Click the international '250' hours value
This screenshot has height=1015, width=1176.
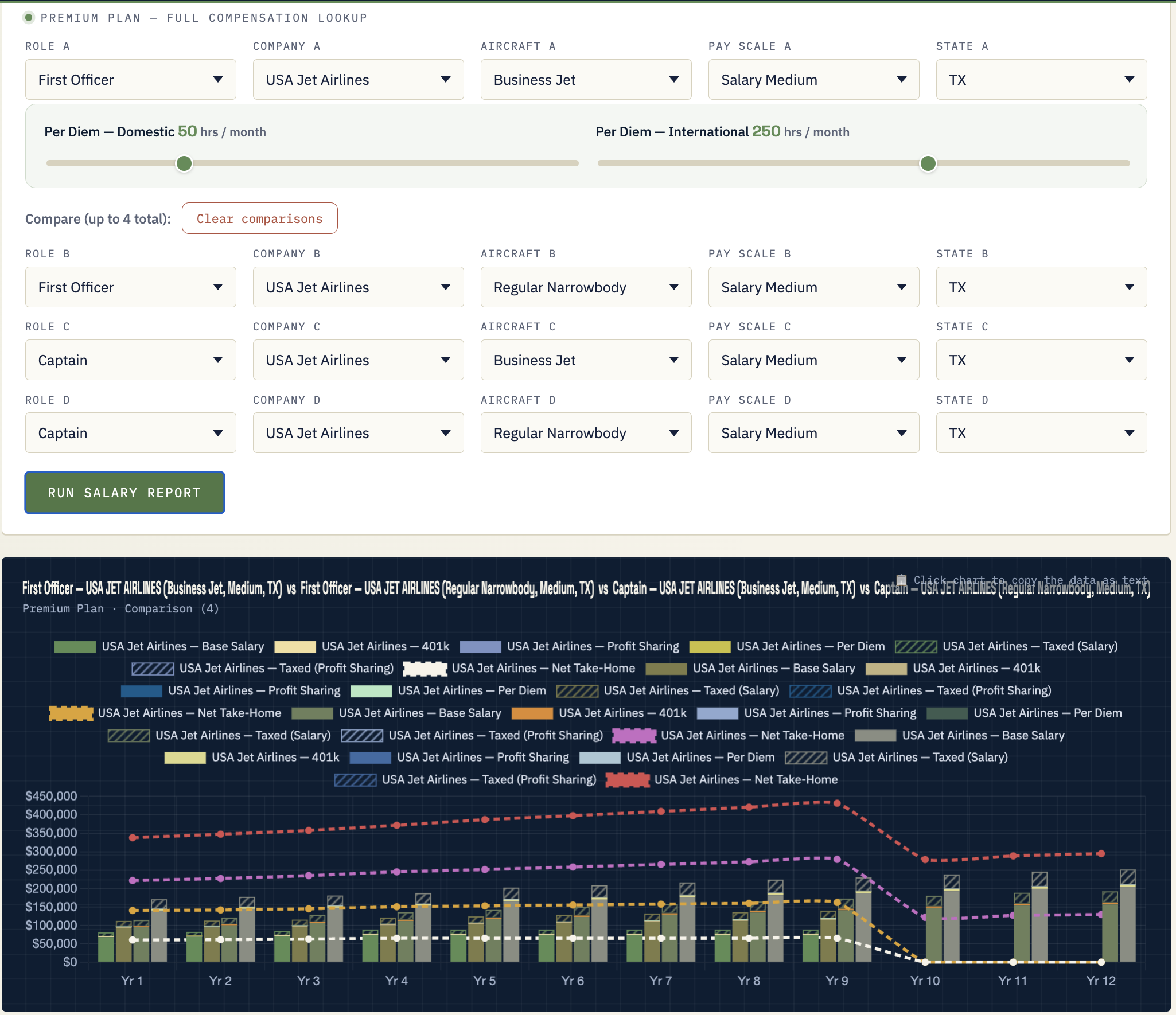coord(766,131)
